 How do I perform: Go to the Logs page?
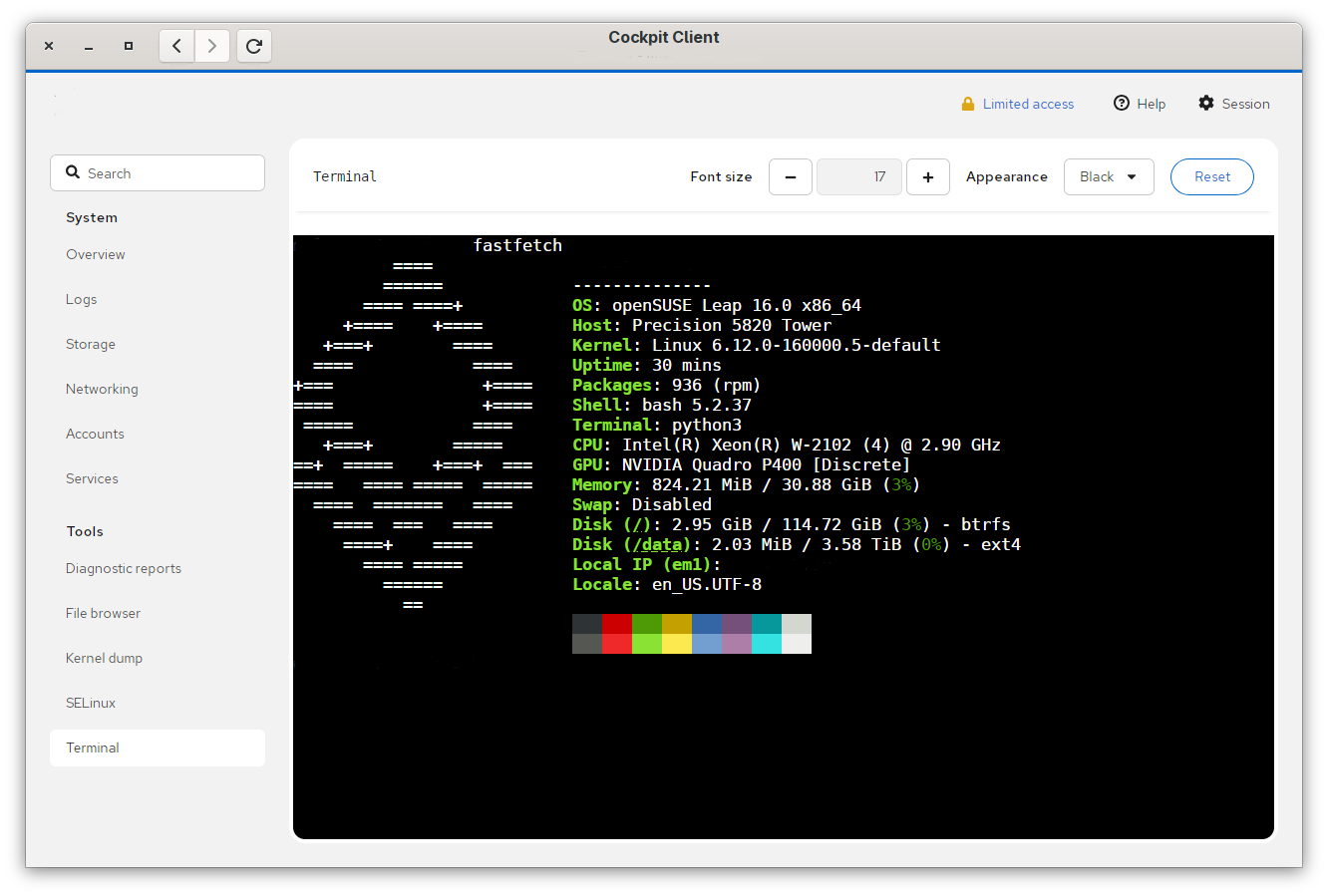82,300
